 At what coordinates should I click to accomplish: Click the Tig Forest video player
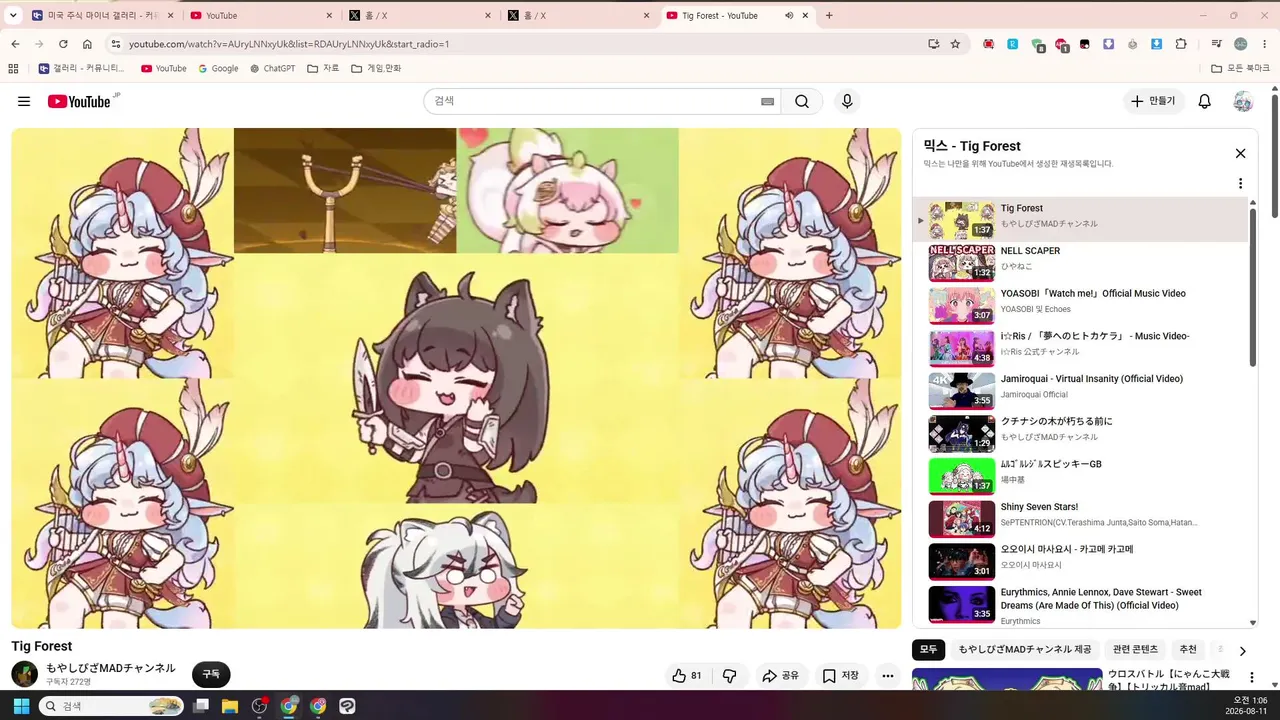coord(456,378)
